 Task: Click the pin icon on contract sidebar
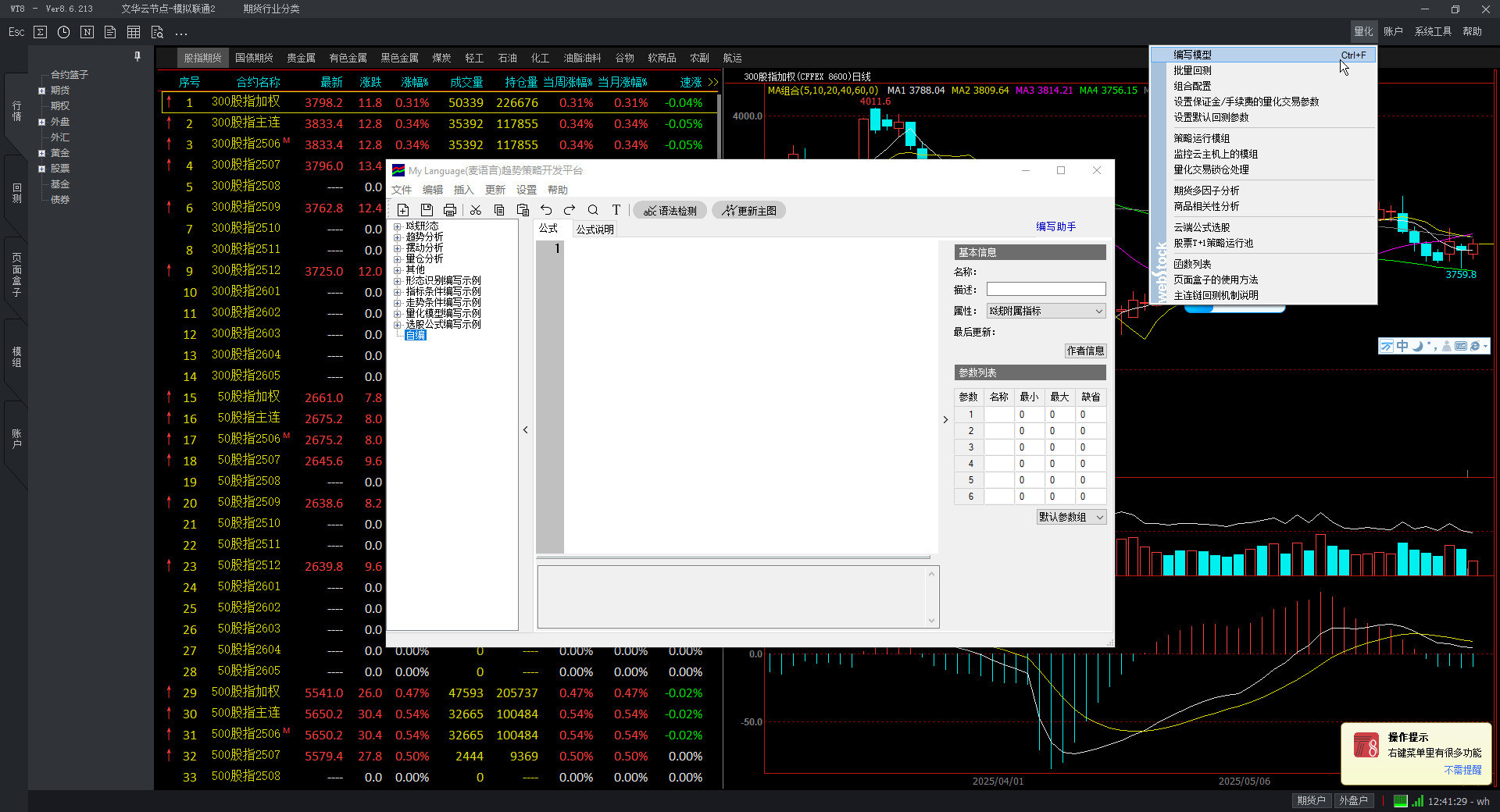click(x=137, y=56)
